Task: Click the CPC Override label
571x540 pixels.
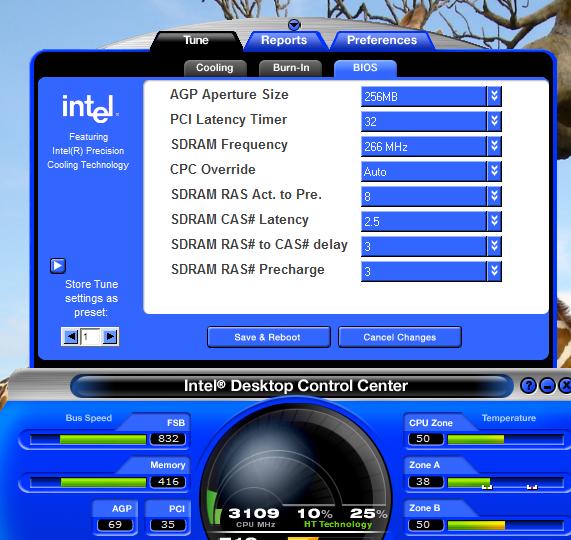Action: pyautogui.click(x=213, y=170)
